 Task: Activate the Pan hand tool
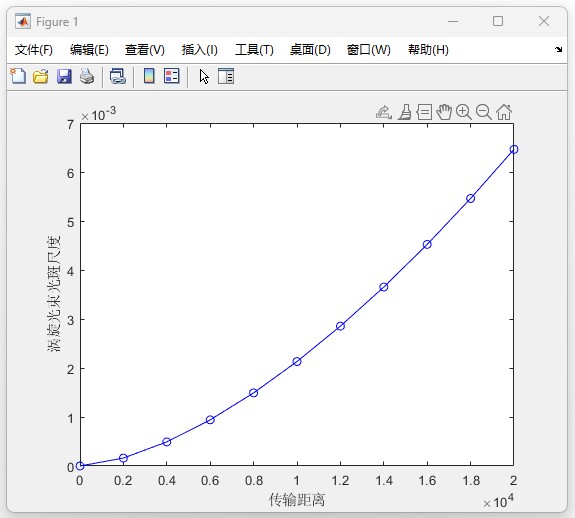tap(444, 112)
